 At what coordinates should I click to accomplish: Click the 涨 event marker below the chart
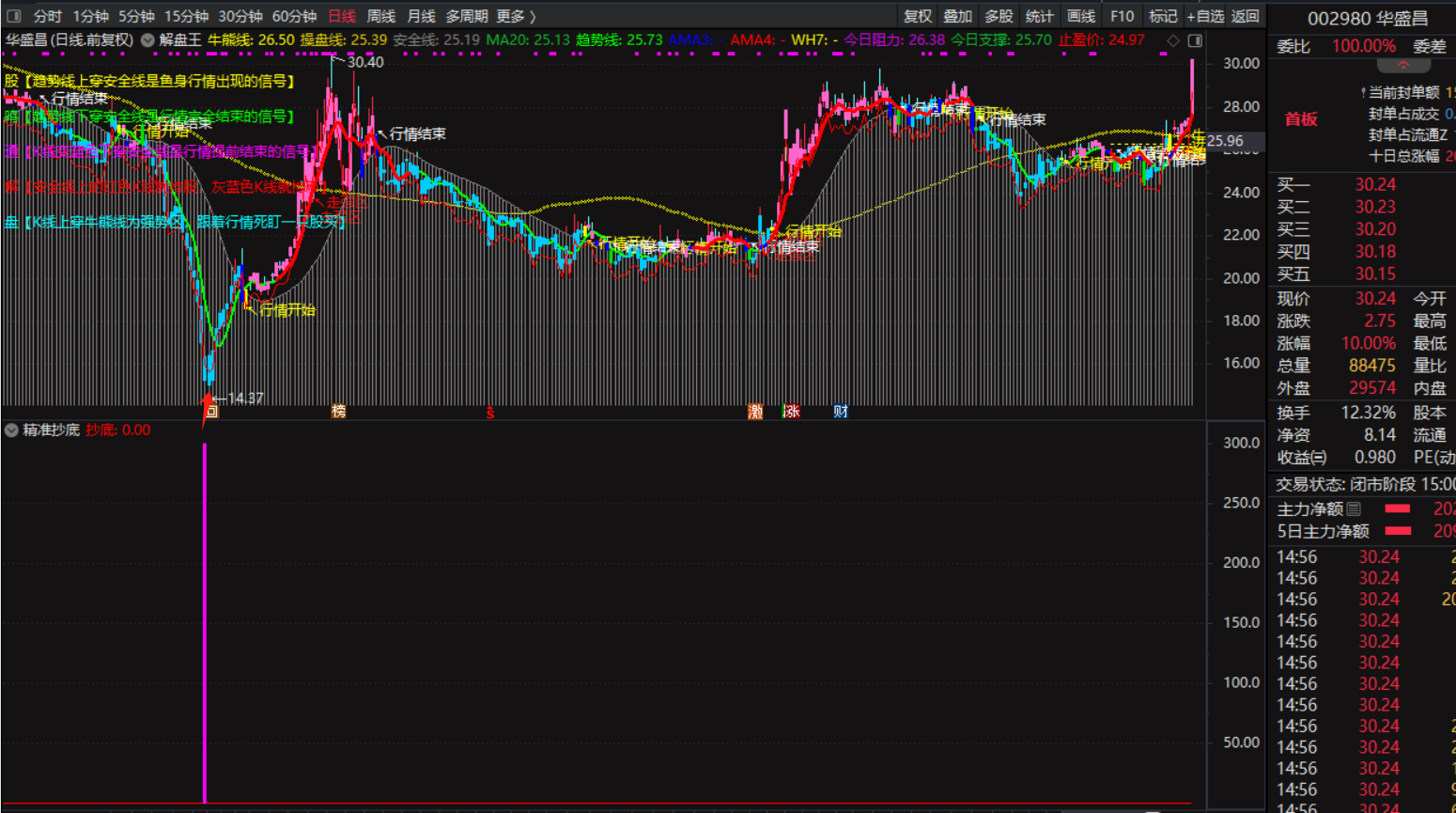792,412
